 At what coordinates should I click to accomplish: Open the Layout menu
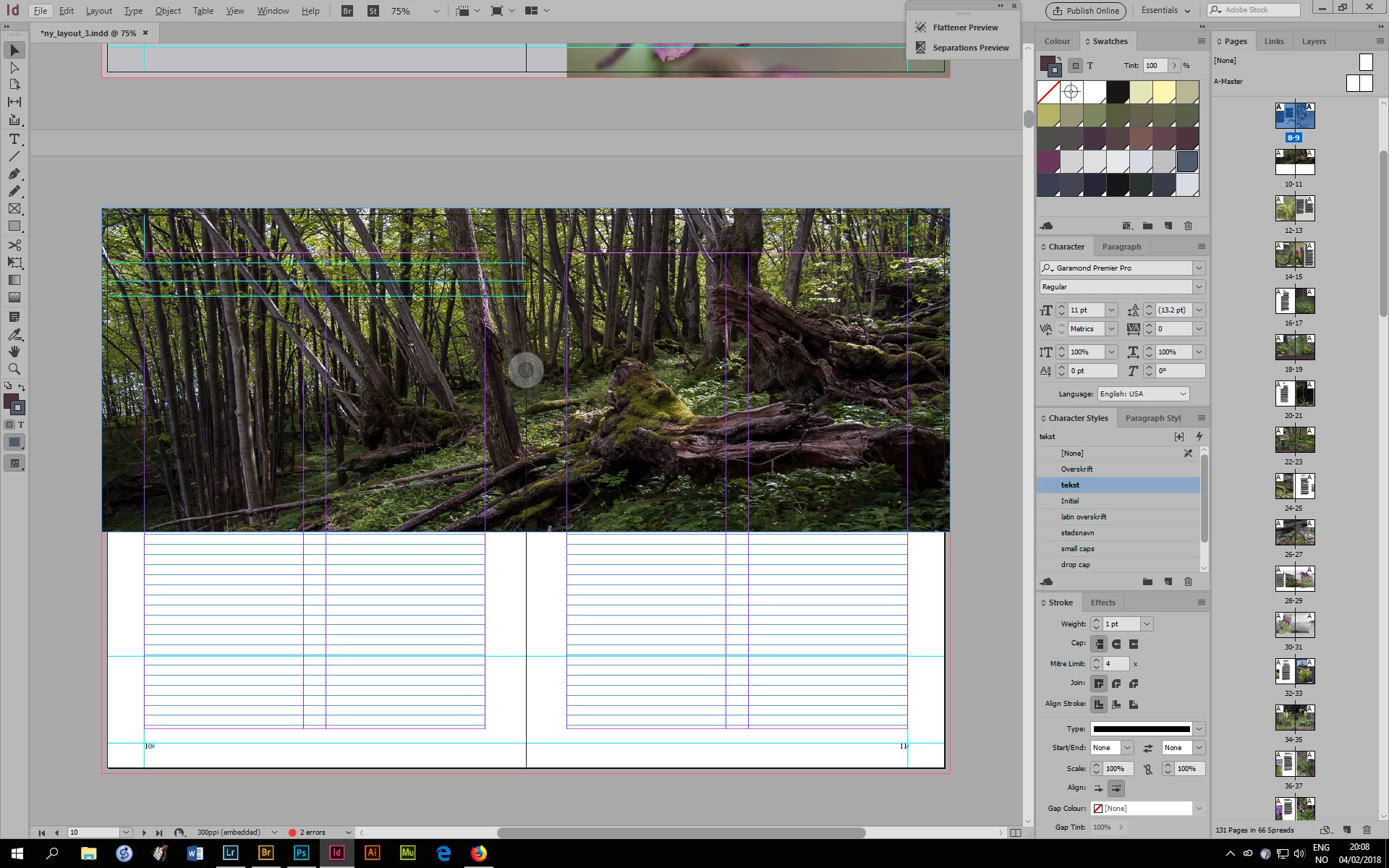98,11
